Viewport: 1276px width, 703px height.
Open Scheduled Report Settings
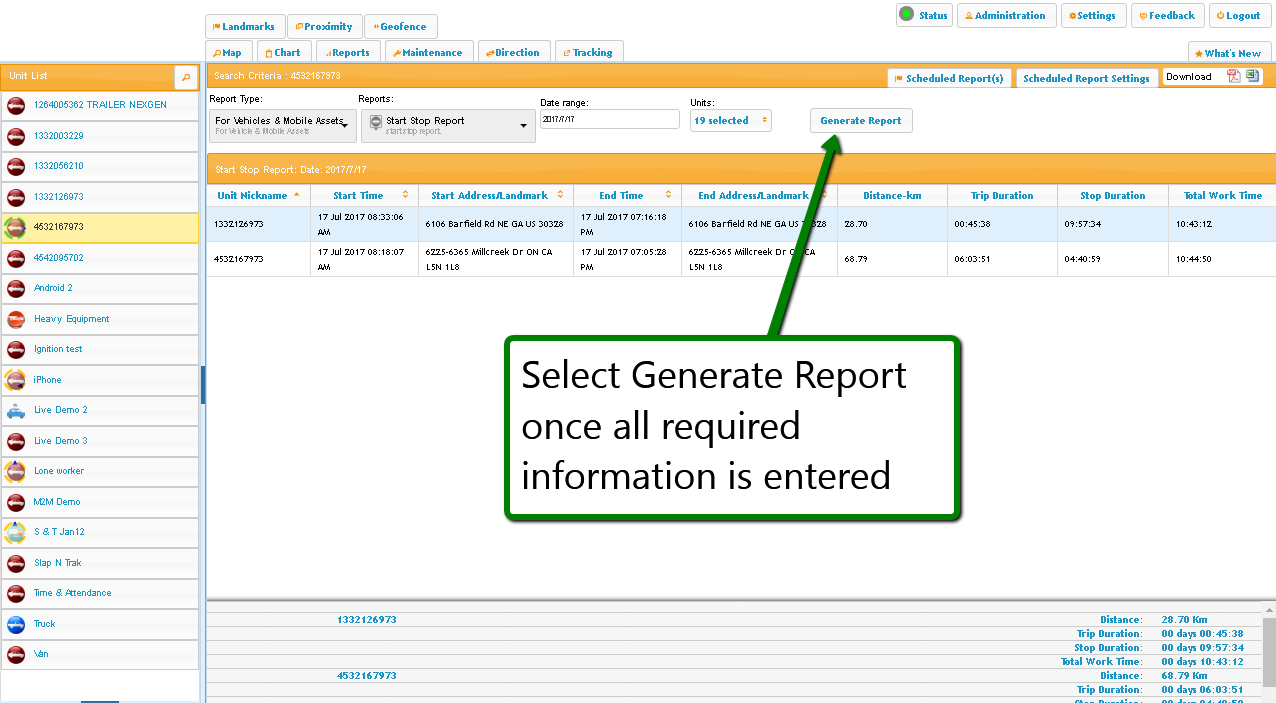coord(1085,78)
